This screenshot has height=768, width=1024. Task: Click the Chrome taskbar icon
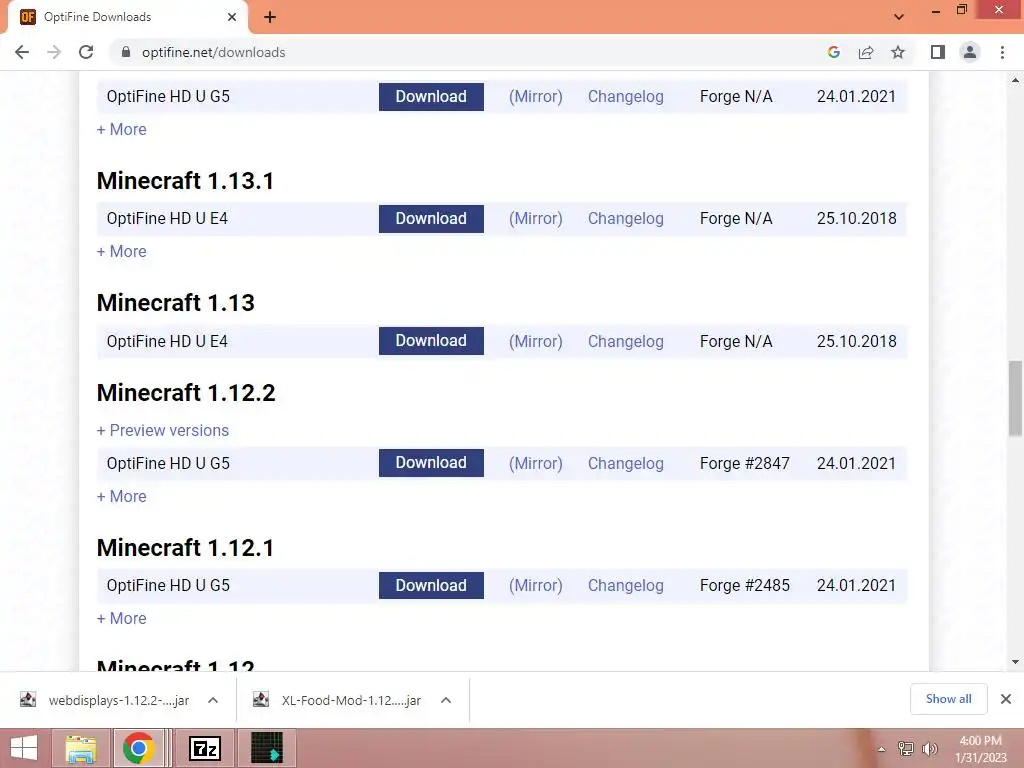[x=138, y=748]
